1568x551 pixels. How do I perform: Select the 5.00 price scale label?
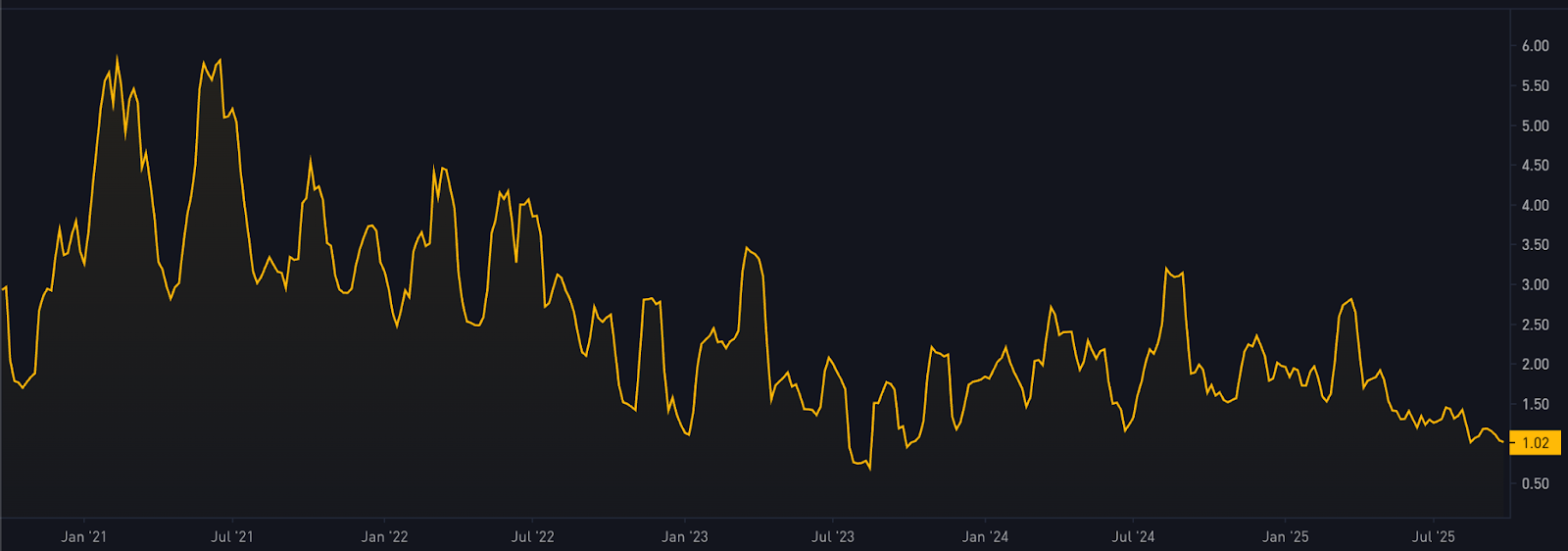point(1535,125)
